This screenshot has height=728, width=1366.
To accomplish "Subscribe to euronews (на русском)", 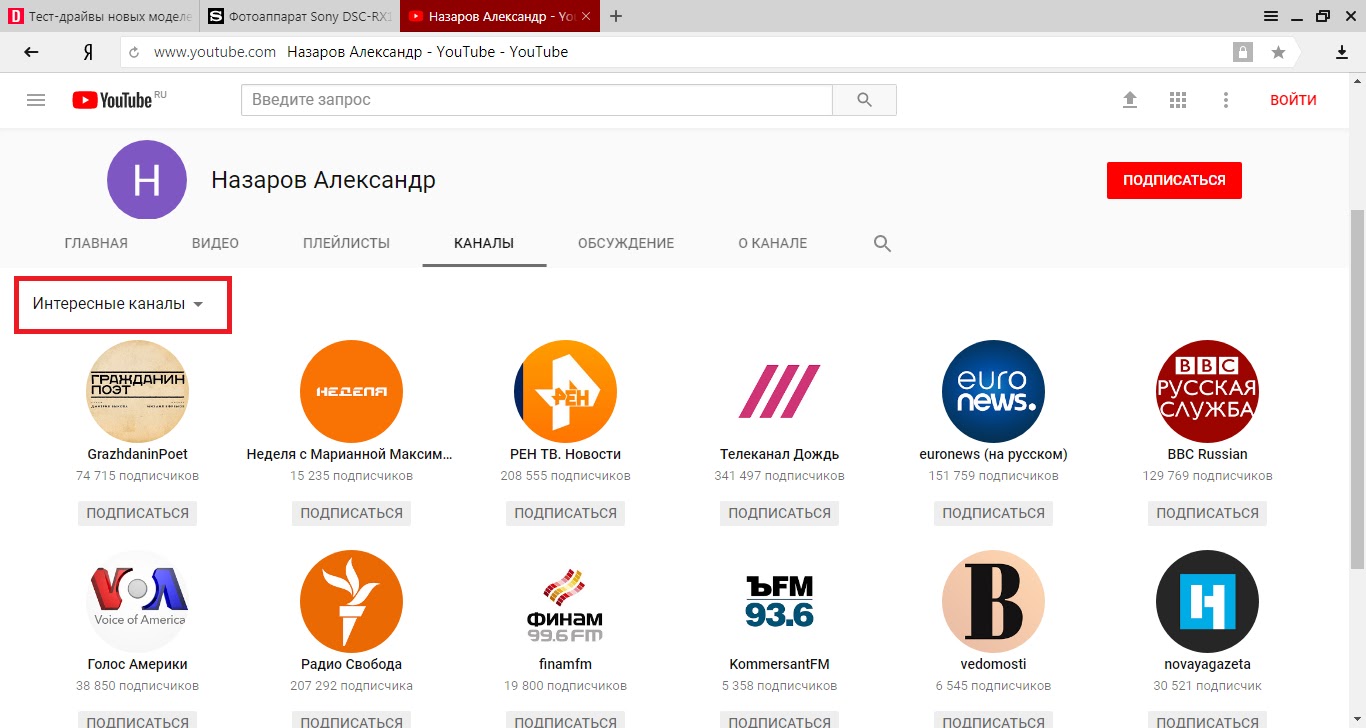I will coord(993,513).
